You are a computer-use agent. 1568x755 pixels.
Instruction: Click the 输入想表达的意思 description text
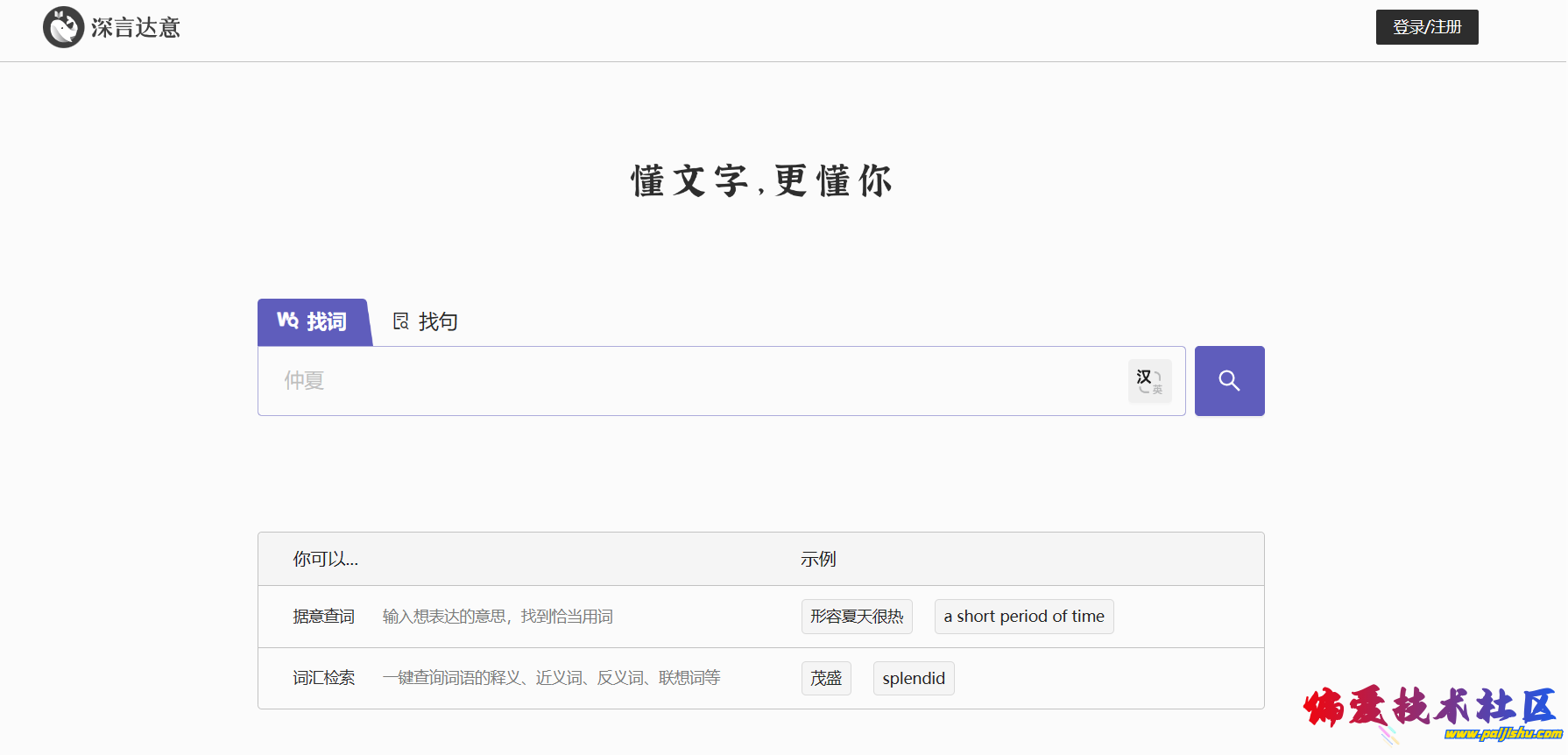498,617
